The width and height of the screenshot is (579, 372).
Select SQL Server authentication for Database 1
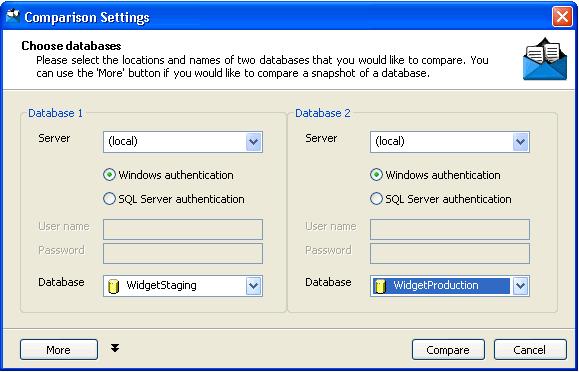point(109,199)
